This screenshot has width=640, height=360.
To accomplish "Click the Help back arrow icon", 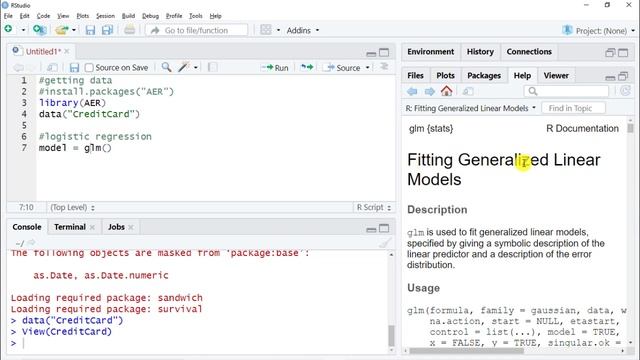I will (x=412, y=91).
